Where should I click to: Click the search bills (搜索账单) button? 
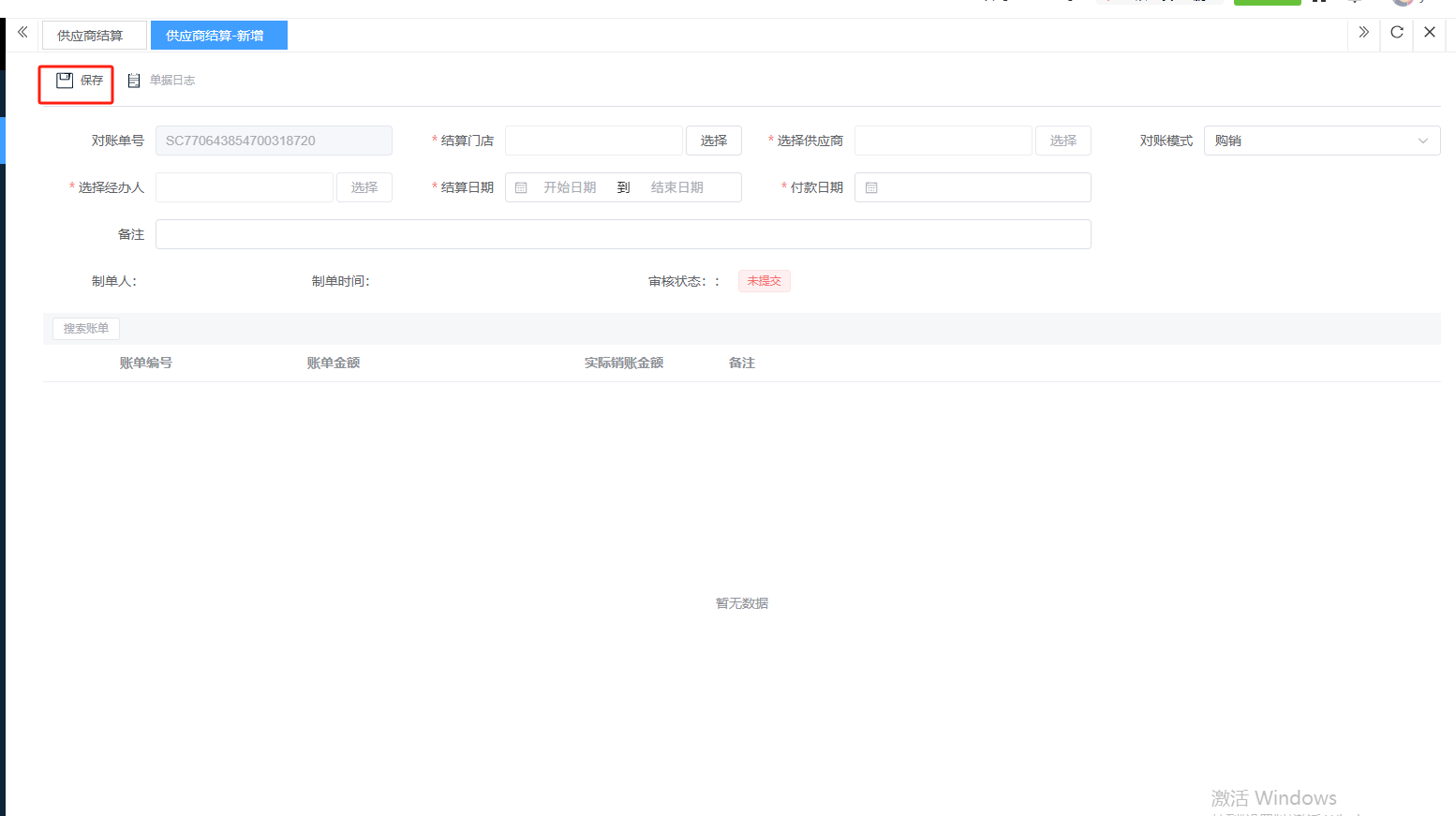point(86,329)
